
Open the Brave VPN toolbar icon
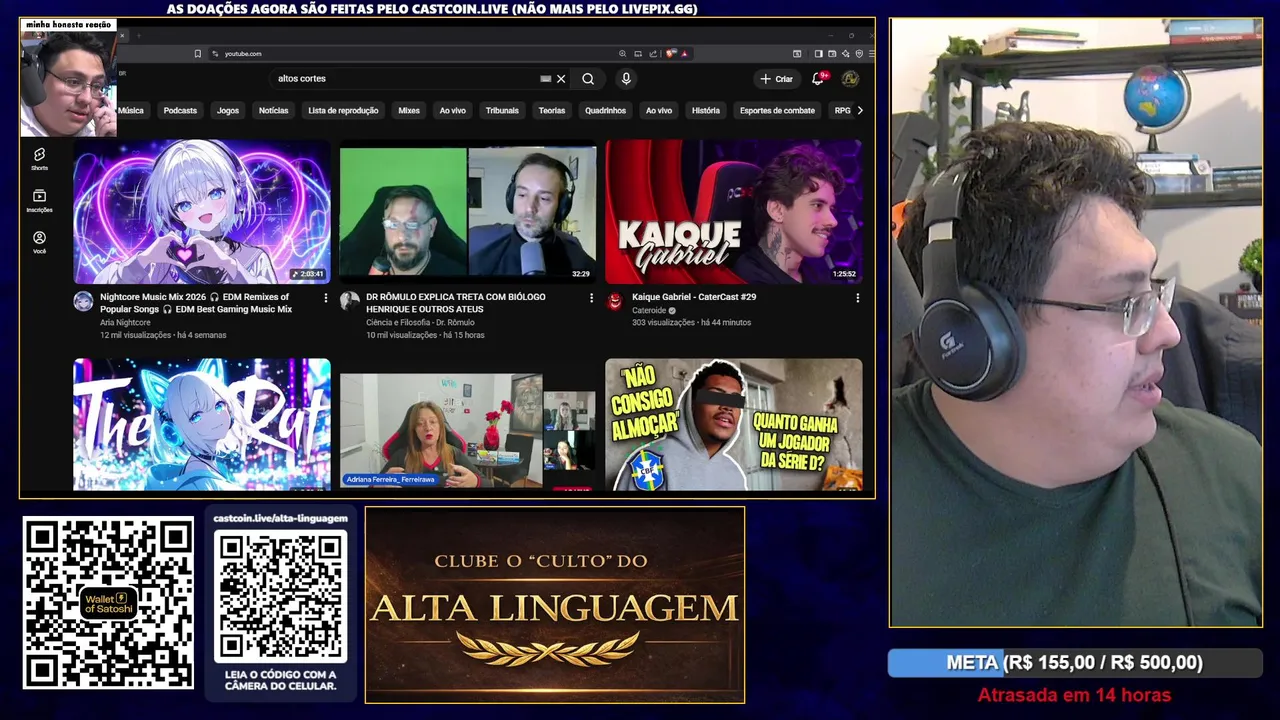point(859,54)
